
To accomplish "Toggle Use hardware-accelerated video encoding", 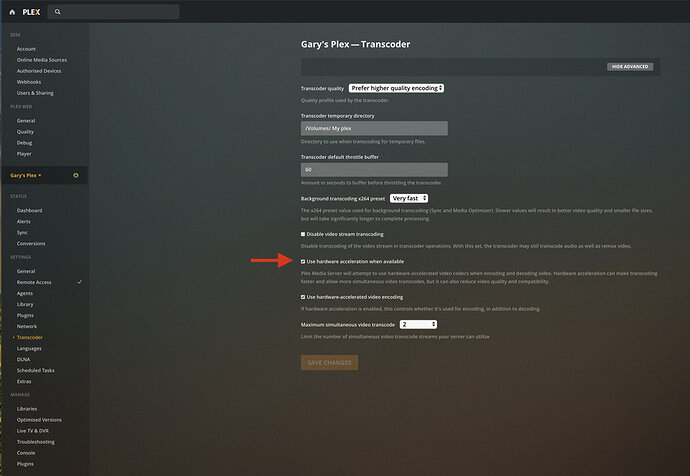I will 303,297.
